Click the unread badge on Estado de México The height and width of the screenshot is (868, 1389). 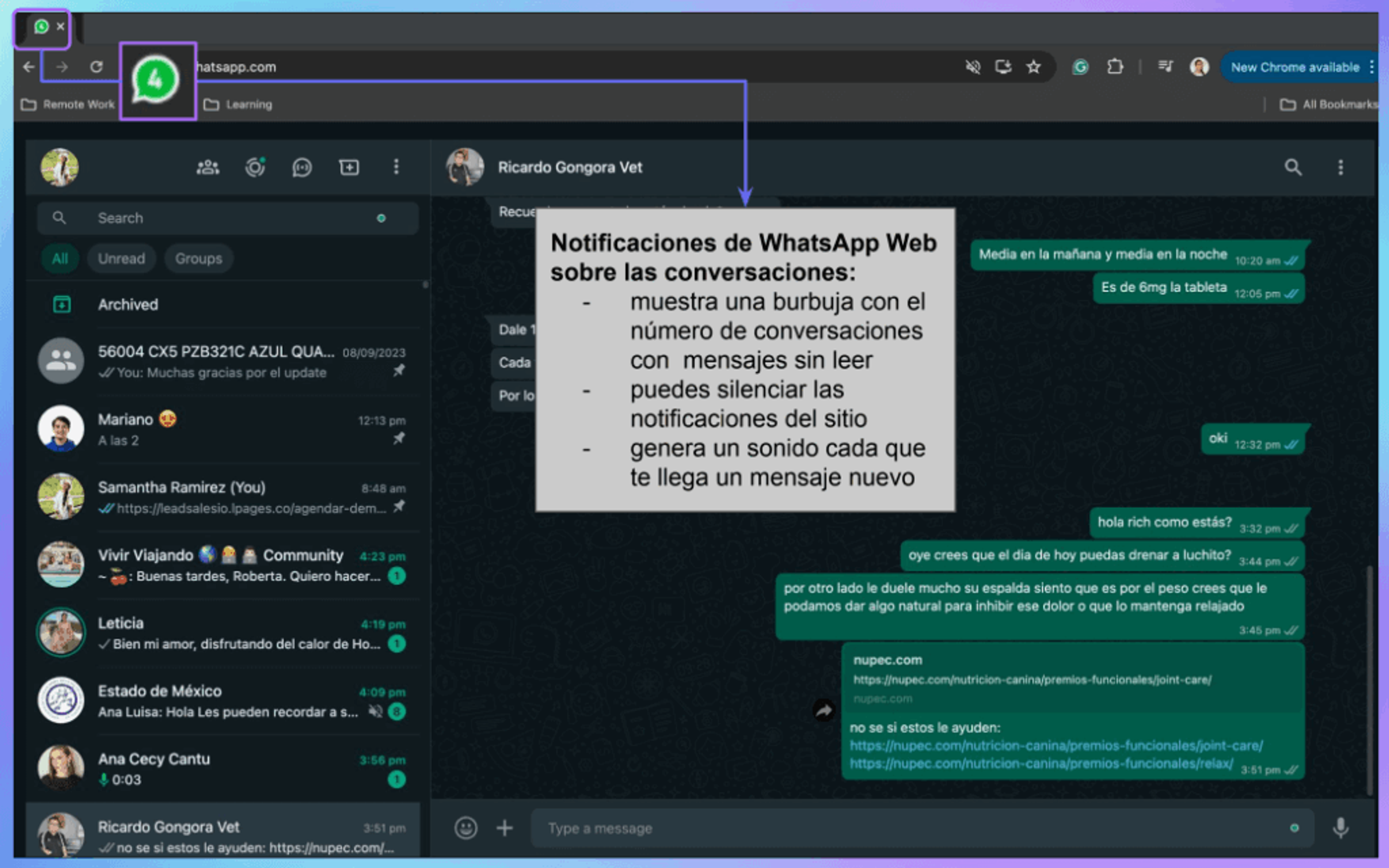[396, 712]
